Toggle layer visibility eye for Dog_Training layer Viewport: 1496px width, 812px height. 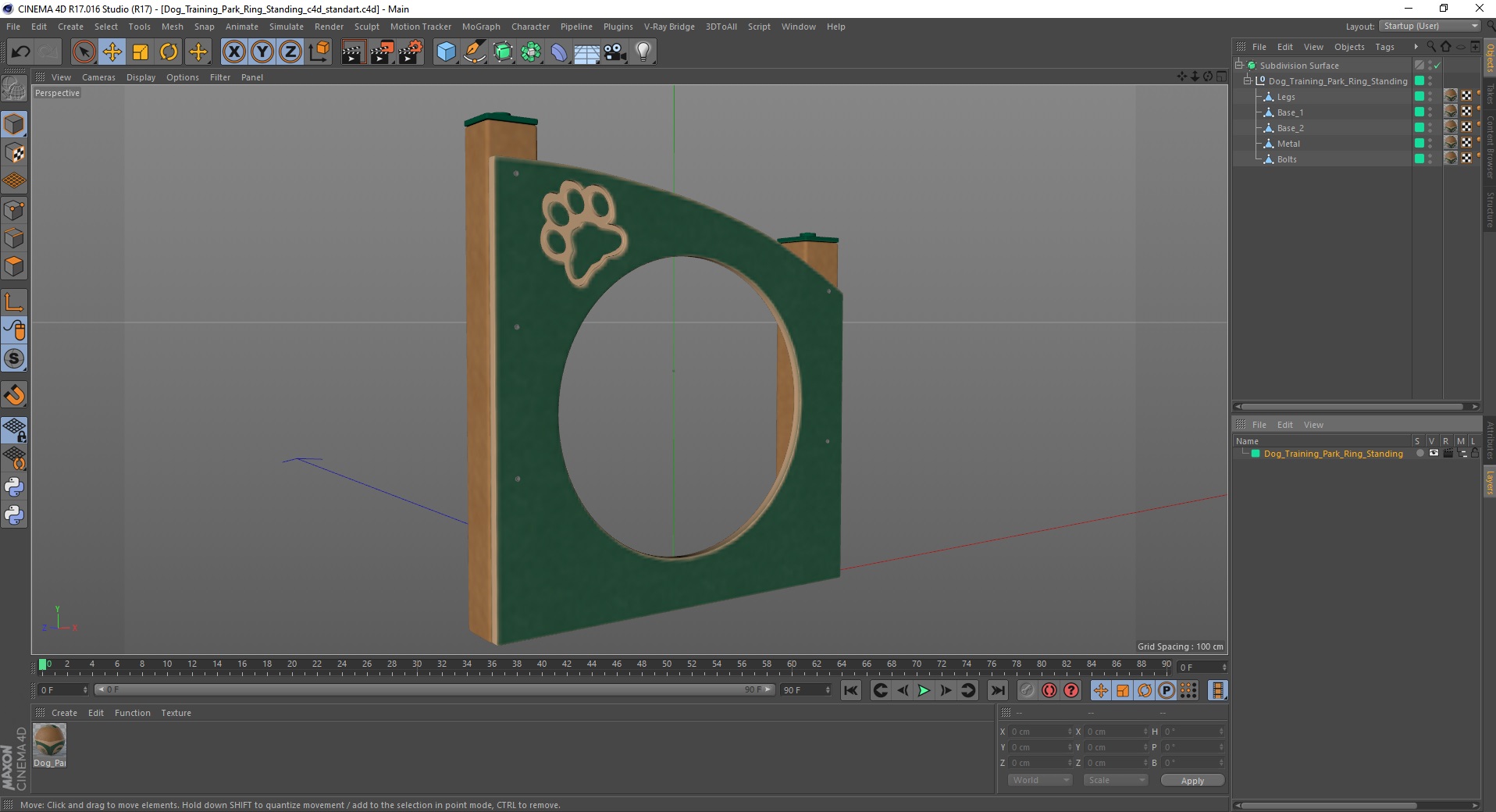pos(1434,454)
